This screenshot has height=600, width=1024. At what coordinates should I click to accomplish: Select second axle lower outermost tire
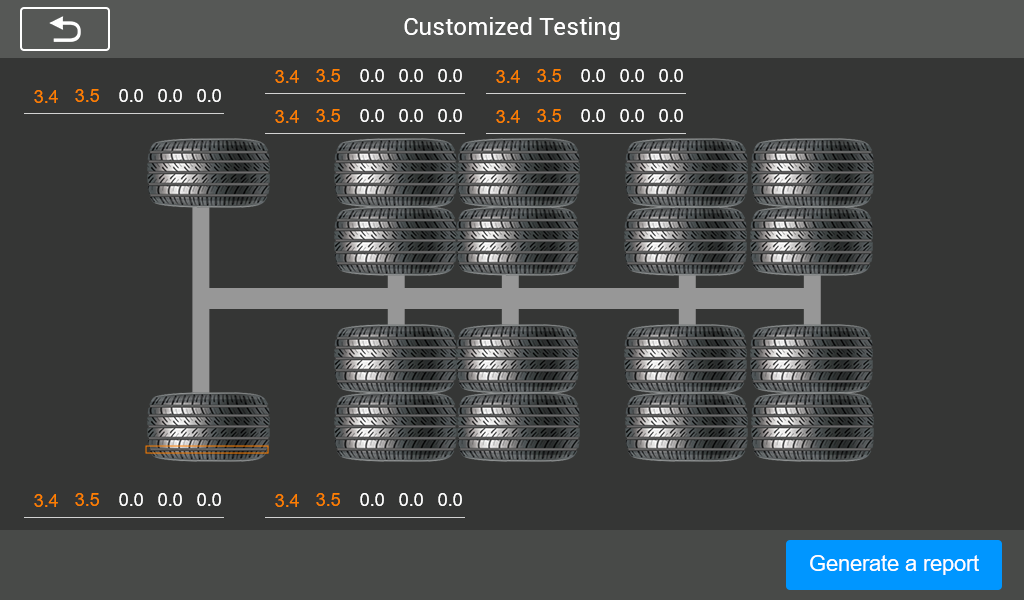point(395,427)
